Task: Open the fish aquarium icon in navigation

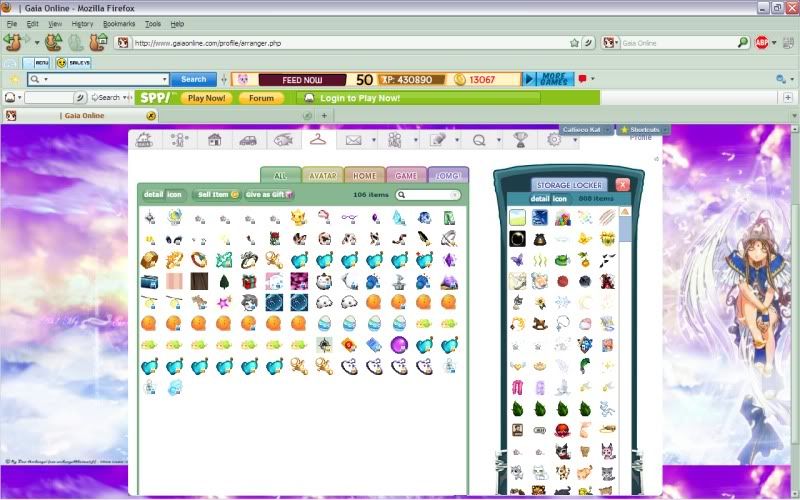Action: tap(283, 139)
